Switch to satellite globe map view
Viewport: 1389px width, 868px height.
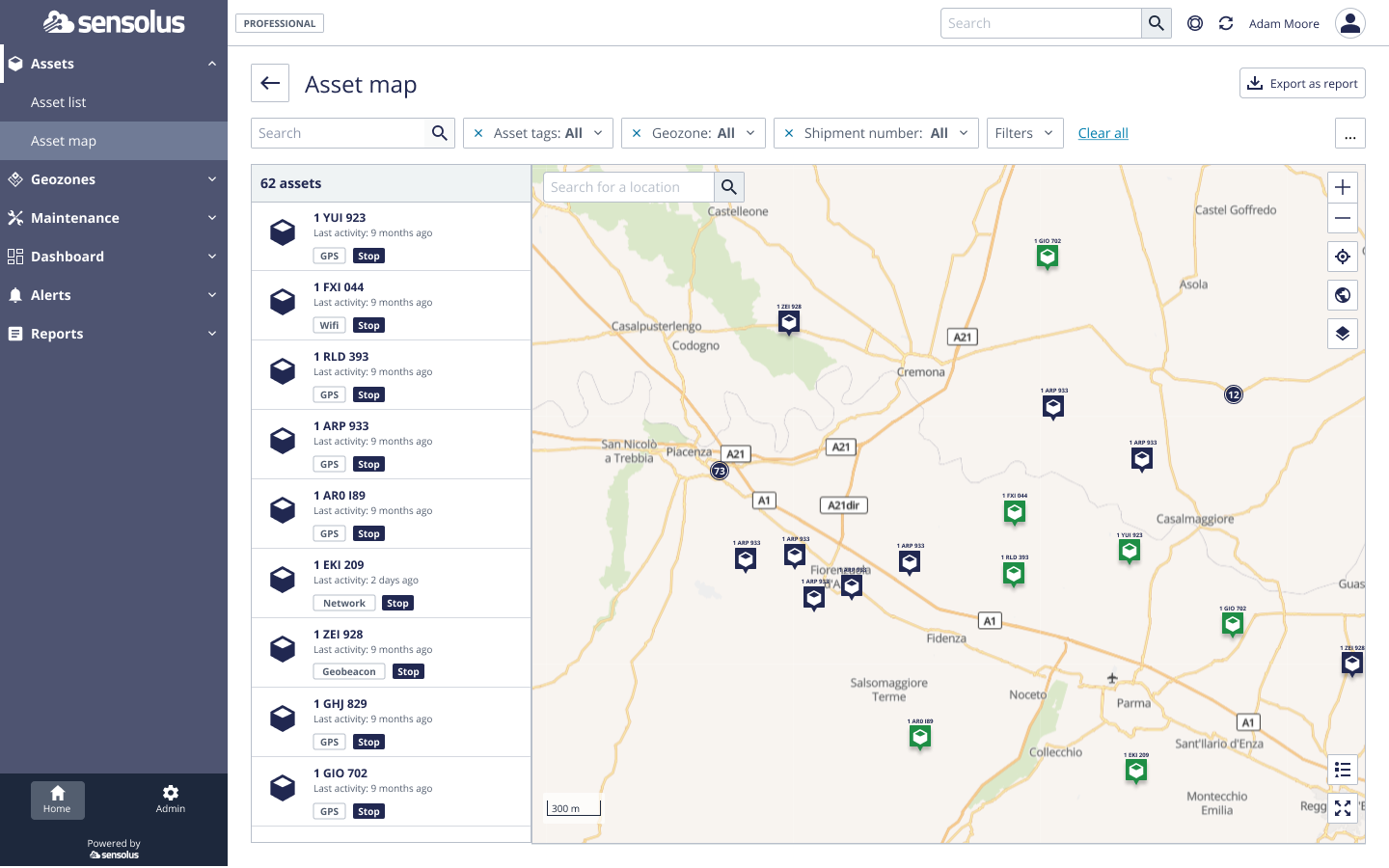[1342, 294]
